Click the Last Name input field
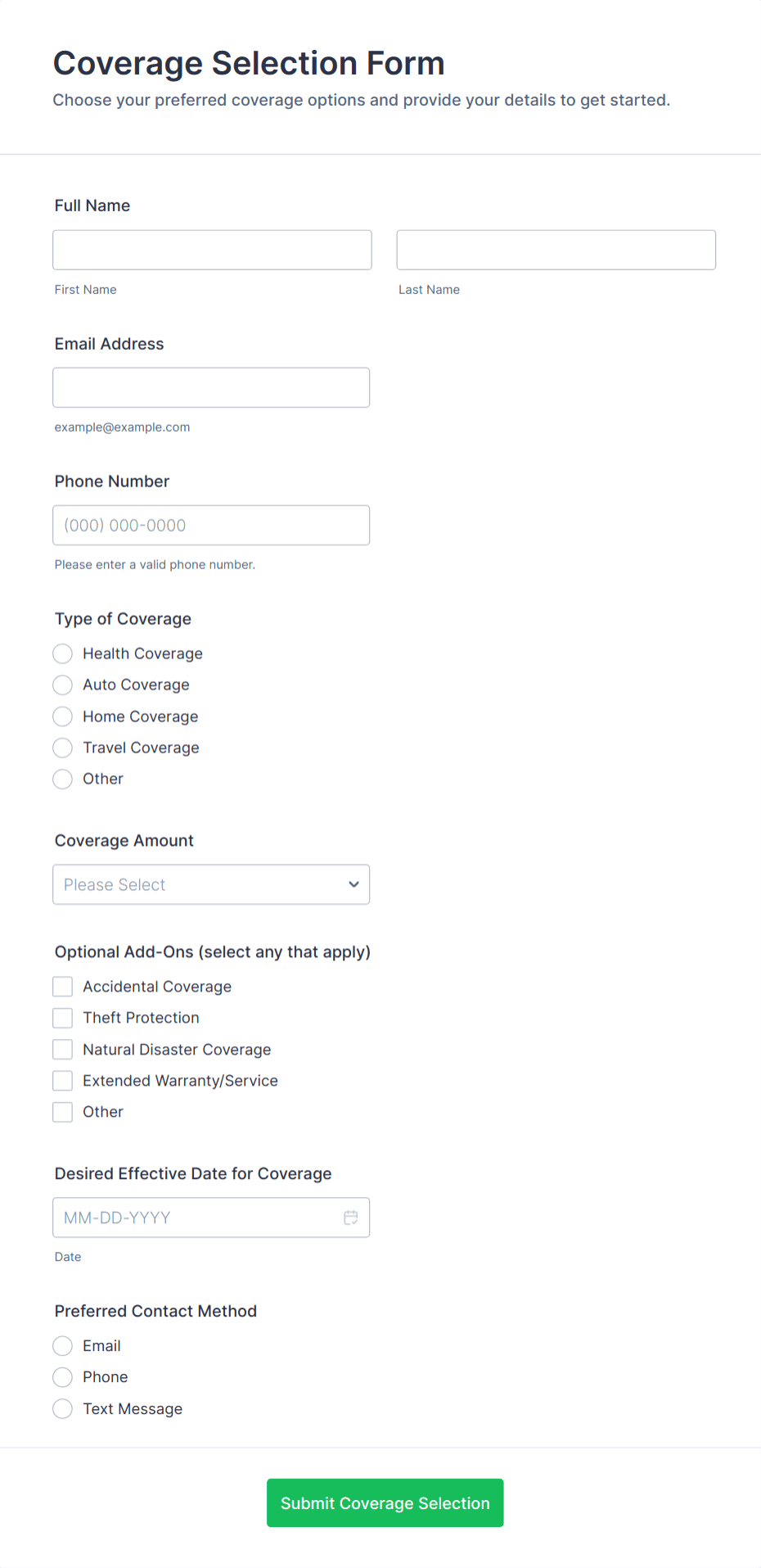The height and width of the screenshot is (1568, 761). pyautogui.click(x=555, y=250)
